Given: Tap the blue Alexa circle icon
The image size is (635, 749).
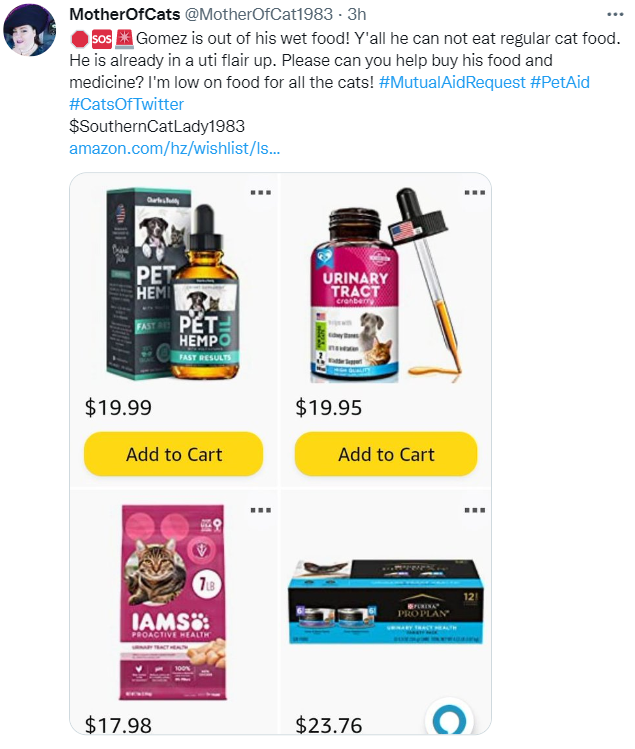Looking at the screenshot, I should point(449,719).
